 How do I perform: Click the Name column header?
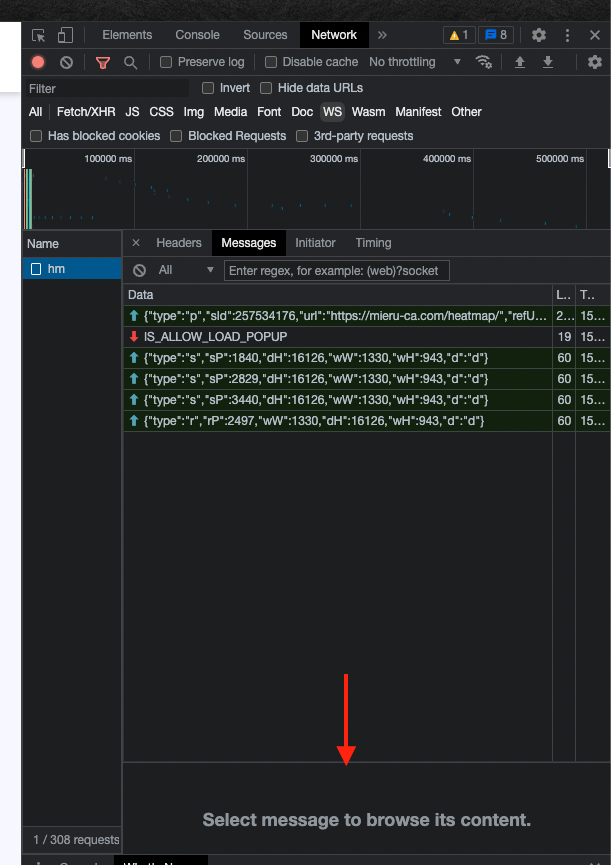click(x=72, y=244)
